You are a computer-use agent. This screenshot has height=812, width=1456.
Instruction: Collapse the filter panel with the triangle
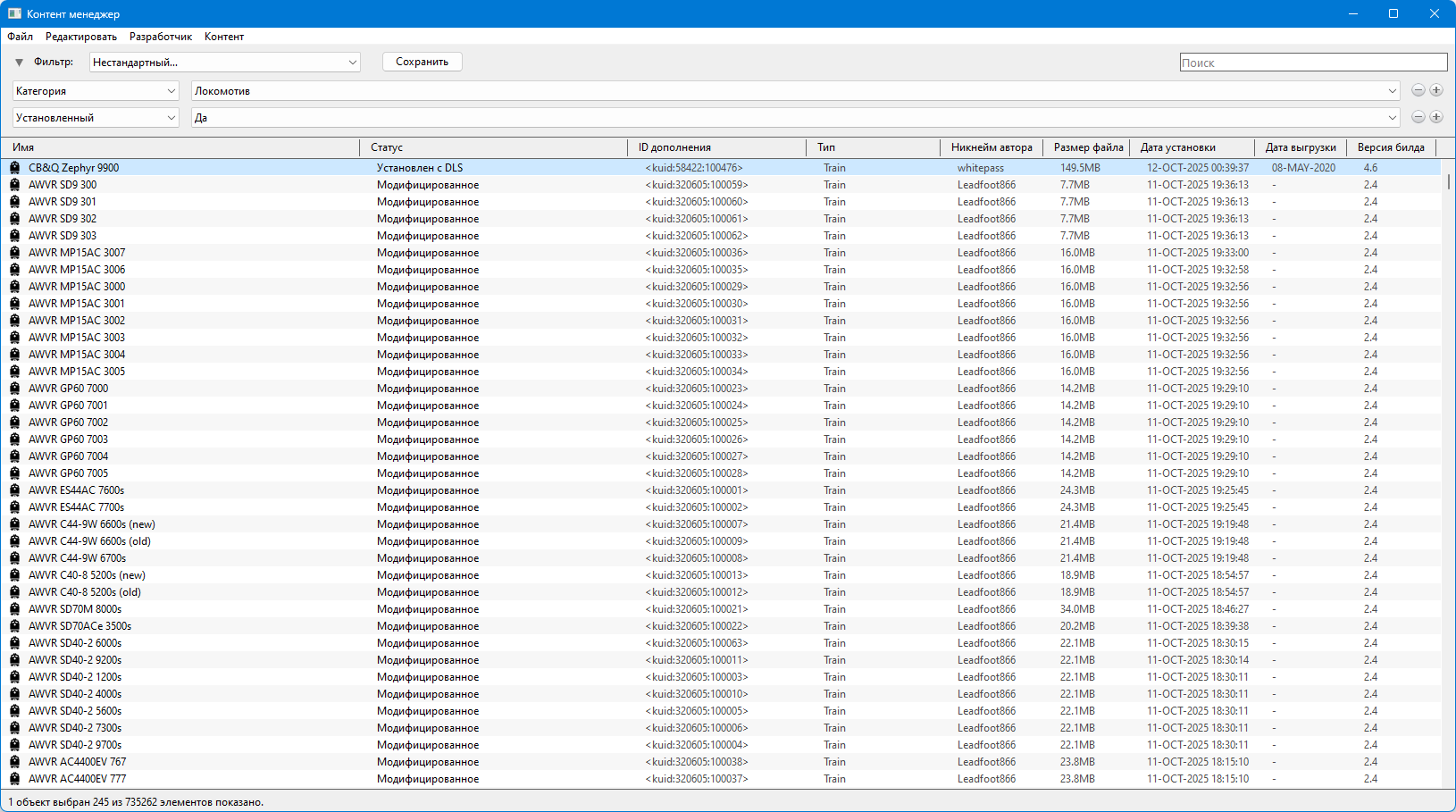(x=19, y=63)
